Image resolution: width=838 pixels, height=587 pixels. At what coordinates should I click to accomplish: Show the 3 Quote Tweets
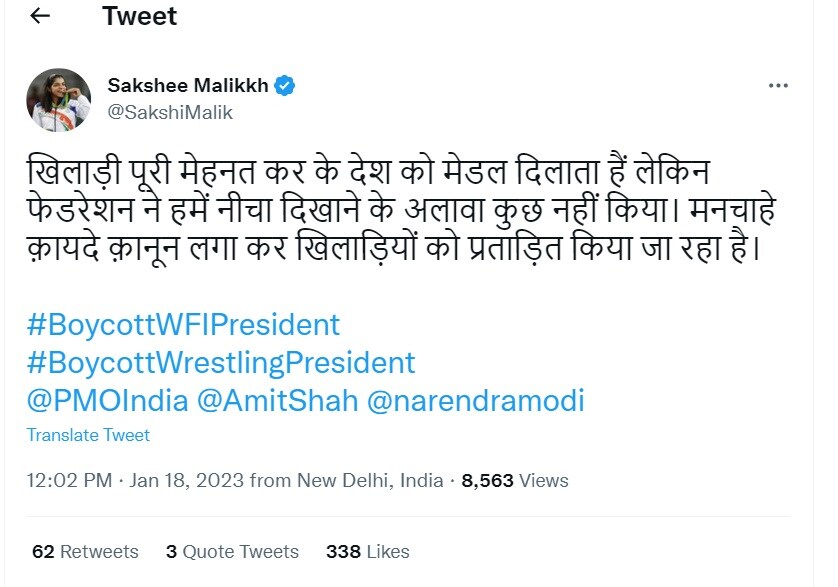click(232, 552)
